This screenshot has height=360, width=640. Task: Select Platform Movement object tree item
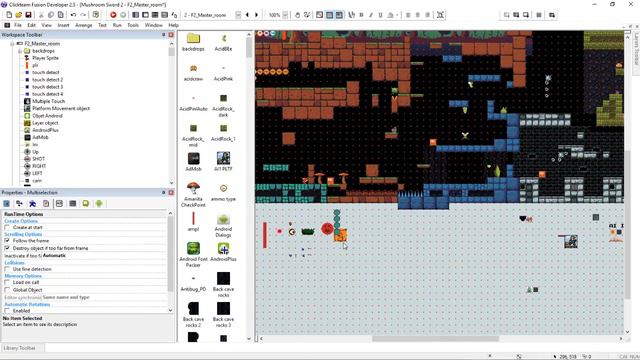click(x=61, y=109)
